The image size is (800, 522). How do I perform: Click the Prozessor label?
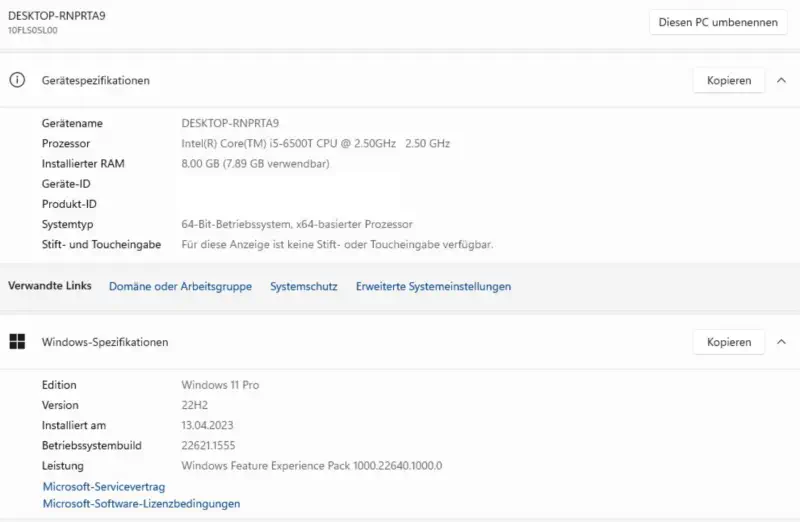pos(66,144)
